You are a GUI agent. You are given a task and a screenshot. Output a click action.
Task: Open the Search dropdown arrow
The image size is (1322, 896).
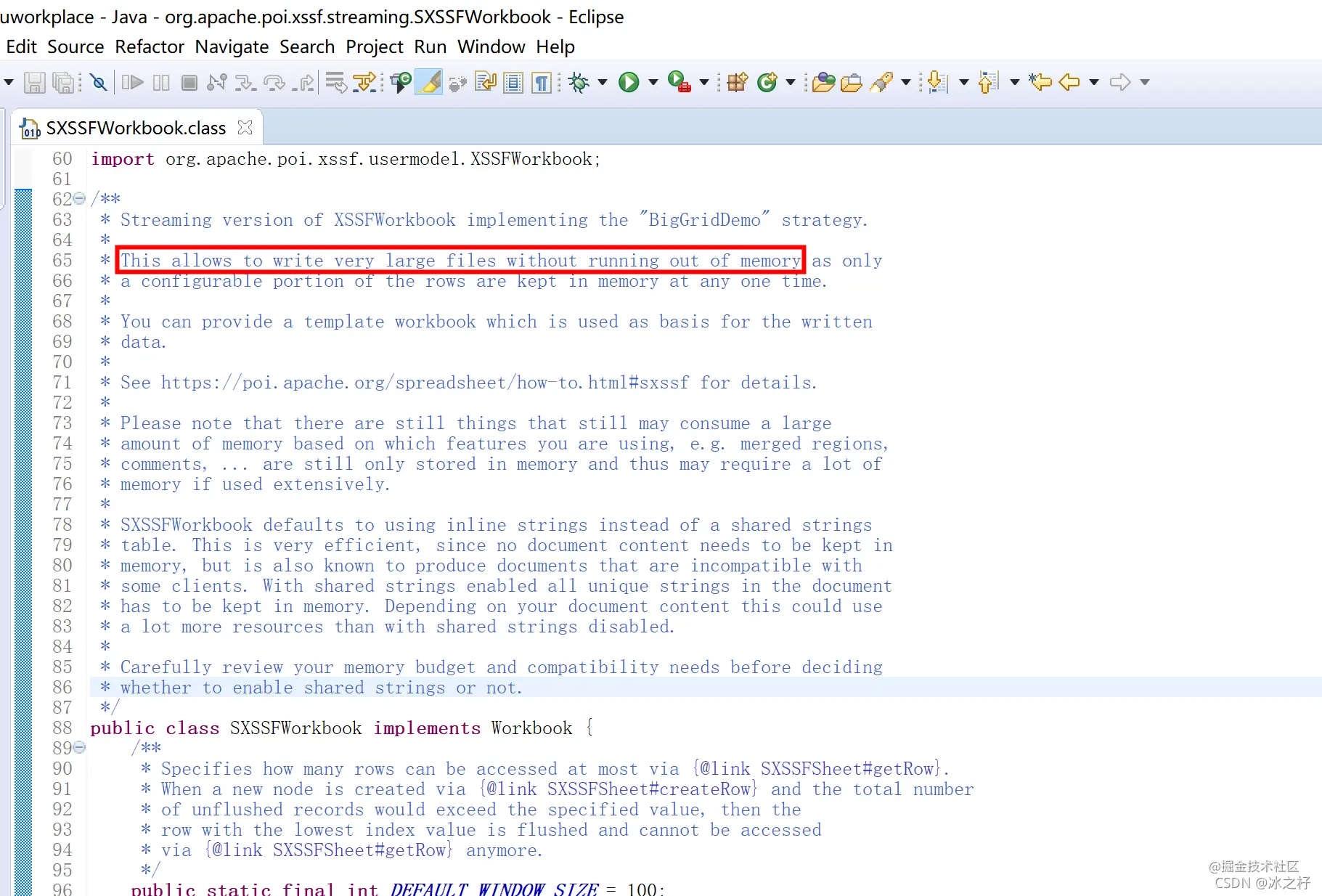(x=906, y=82)
